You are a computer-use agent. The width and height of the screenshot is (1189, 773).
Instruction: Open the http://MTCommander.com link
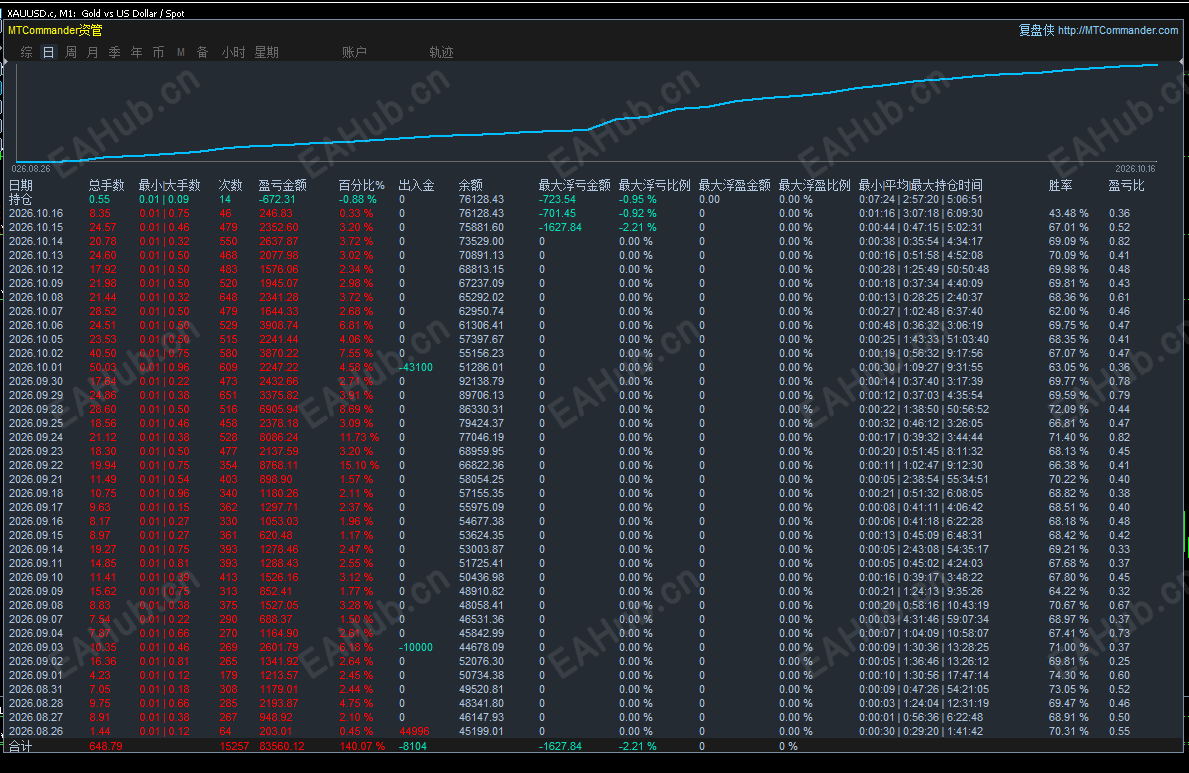pyautogui.click(x=1118, y=30)
